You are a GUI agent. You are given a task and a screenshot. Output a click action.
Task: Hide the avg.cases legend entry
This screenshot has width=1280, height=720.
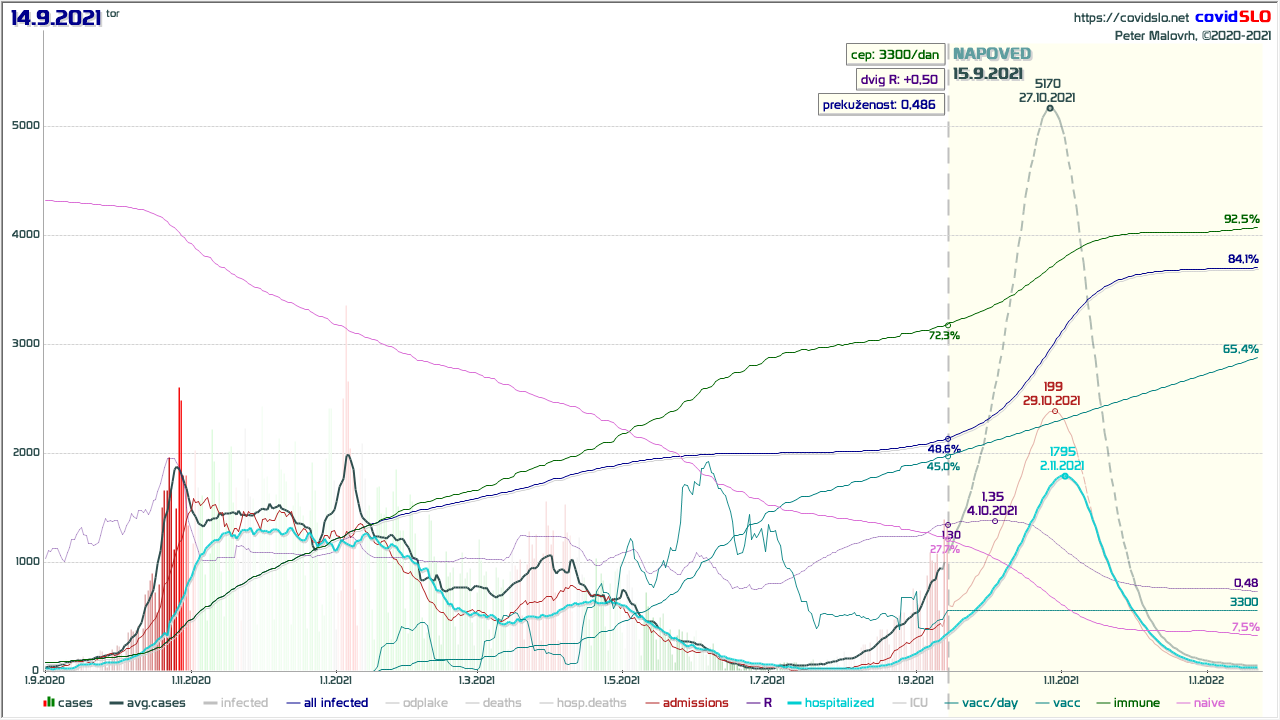click(x=152, y=703)
